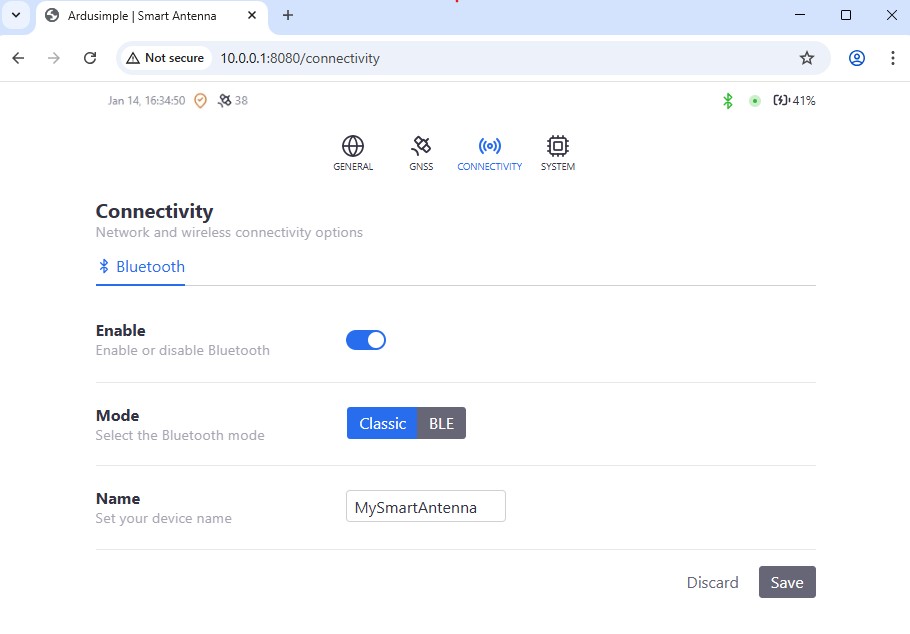Discard the Bluetooth changes

click(x=712, y=582)
